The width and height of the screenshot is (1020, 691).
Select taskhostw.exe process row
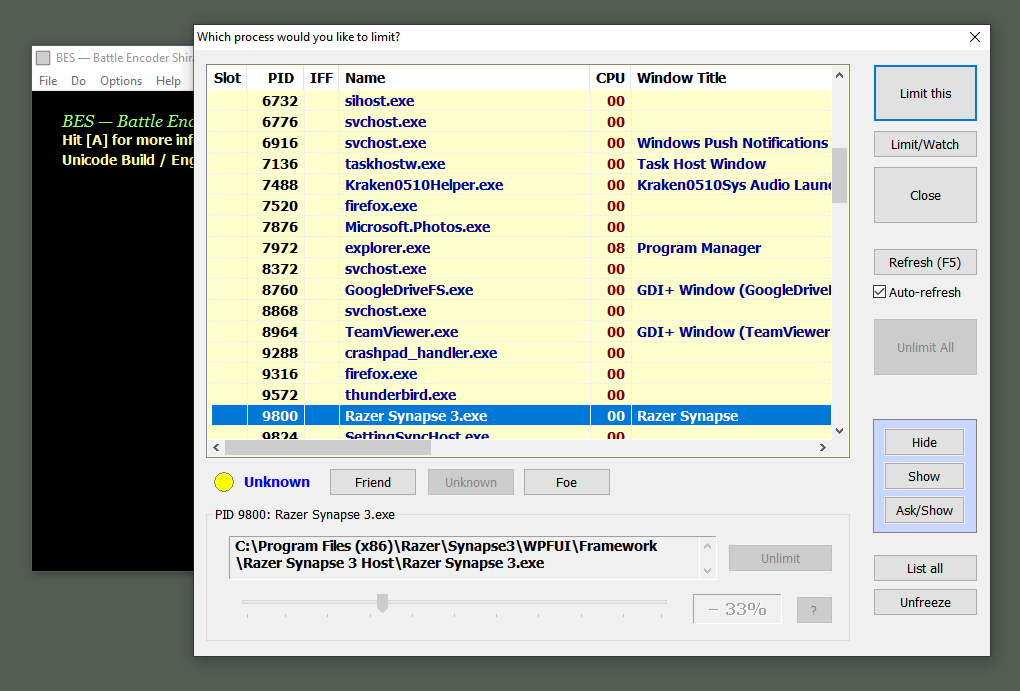pos(521,164)
